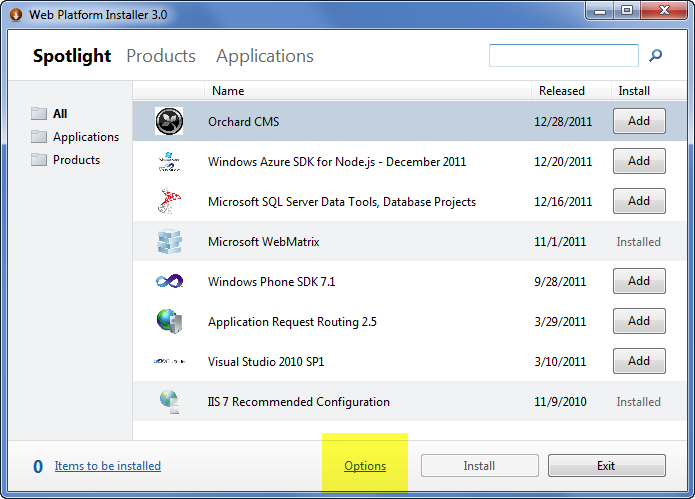Add Windows Phone SDK 7.1
Viewport: 695px width, 499px height.
pyautogui.click(x=639, y=281)
